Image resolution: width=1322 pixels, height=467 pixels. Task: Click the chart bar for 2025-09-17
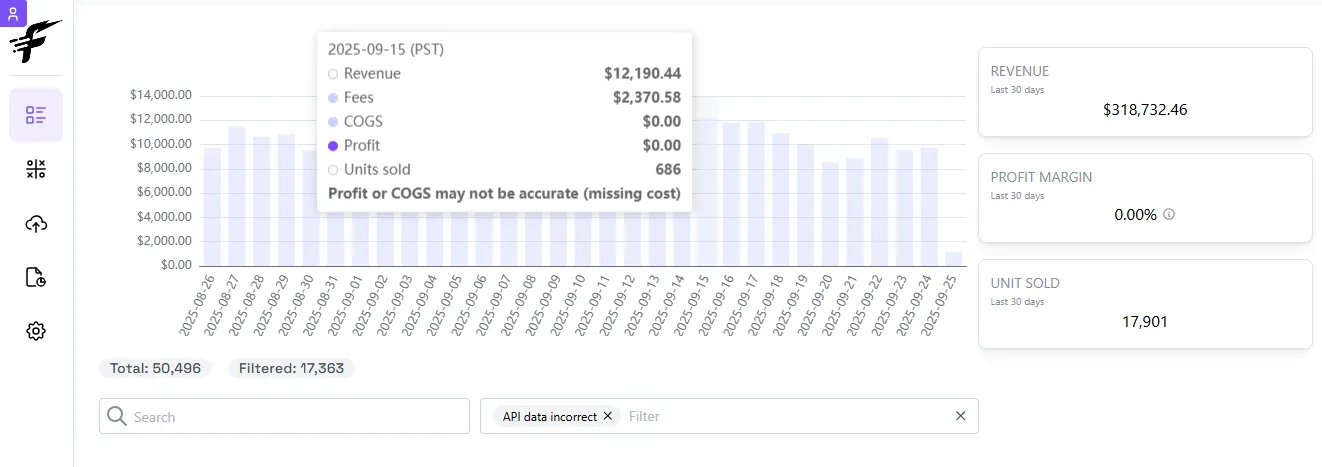[756, 194]
